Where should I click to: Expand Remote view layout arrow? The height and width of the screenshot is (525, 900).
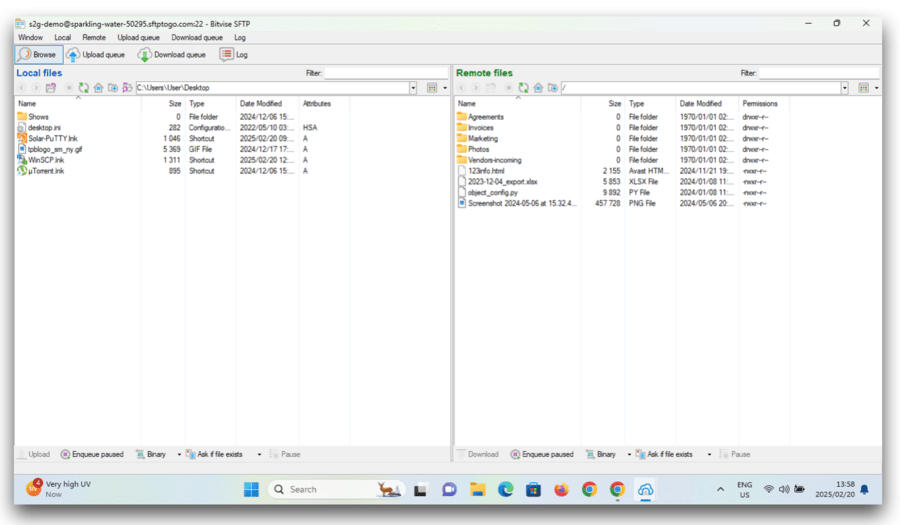click(876, 88)
